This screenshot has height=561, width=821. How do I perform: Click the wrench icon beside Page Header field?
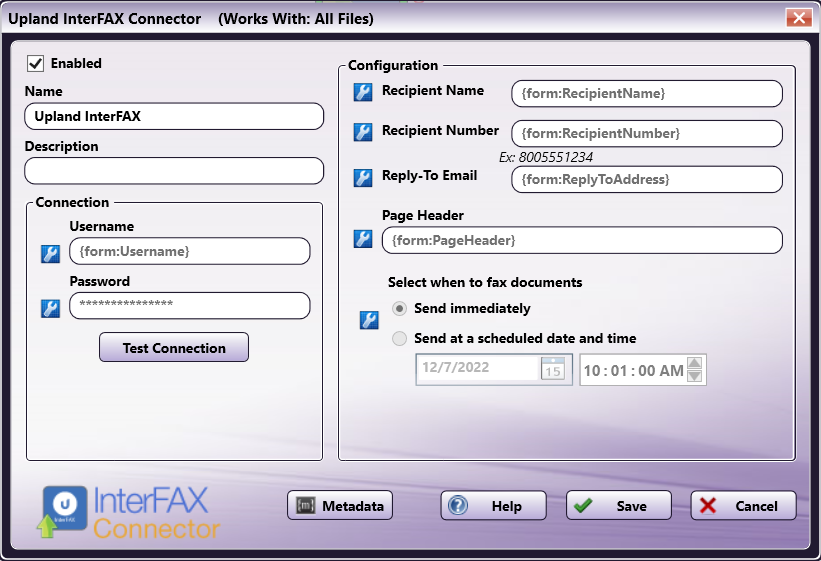tap(363, 239)
